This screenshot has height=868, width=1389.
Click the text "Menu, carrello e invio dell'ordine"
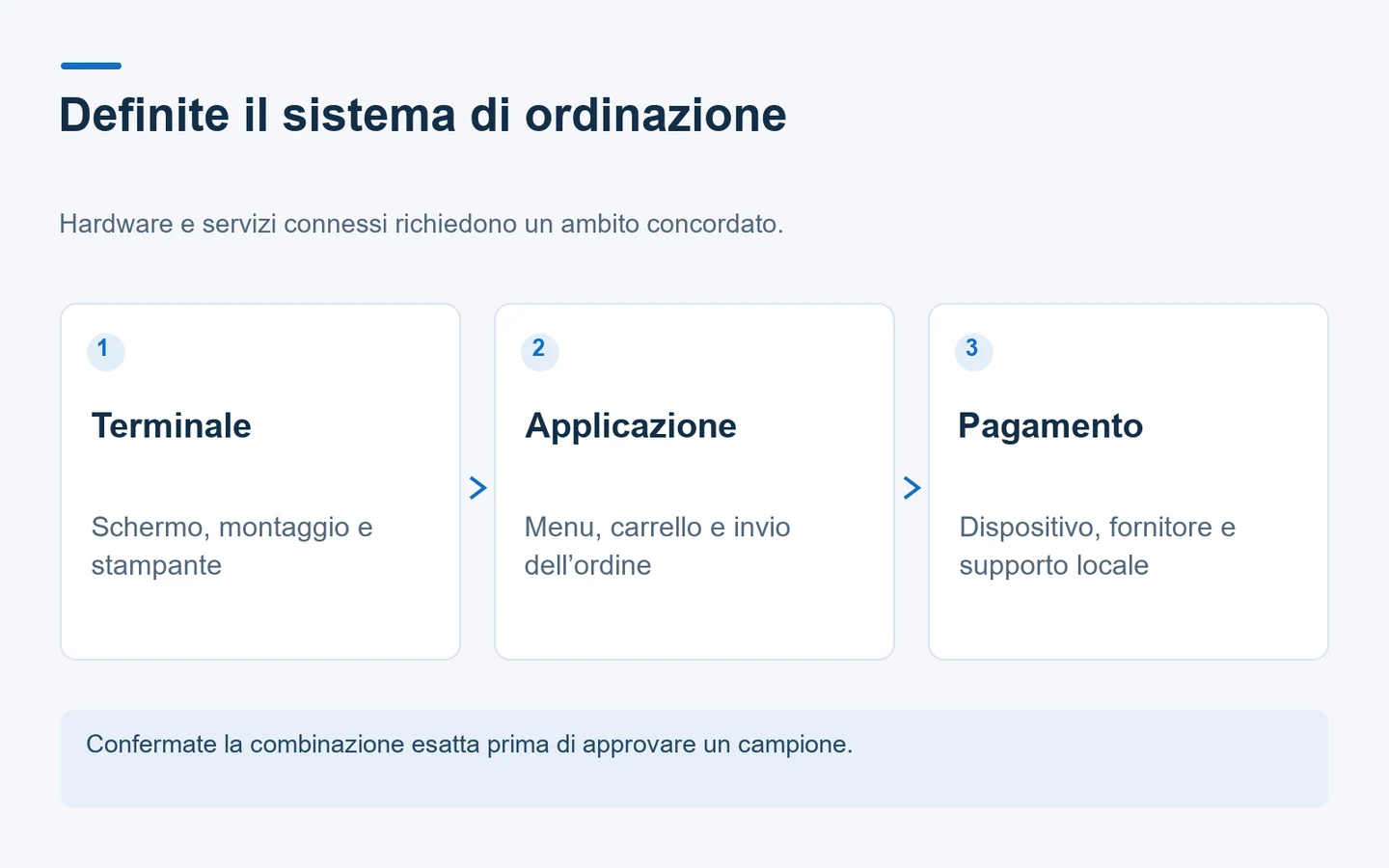658,546
